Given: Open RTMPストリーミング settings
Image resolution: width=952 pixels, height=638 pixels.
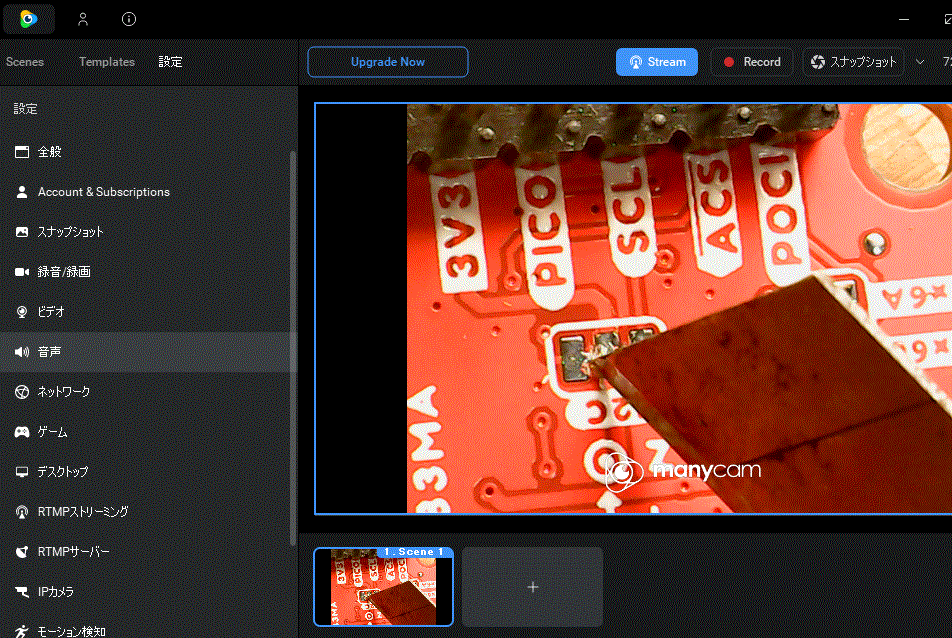Looking at the screenshot, I should 82,512.
